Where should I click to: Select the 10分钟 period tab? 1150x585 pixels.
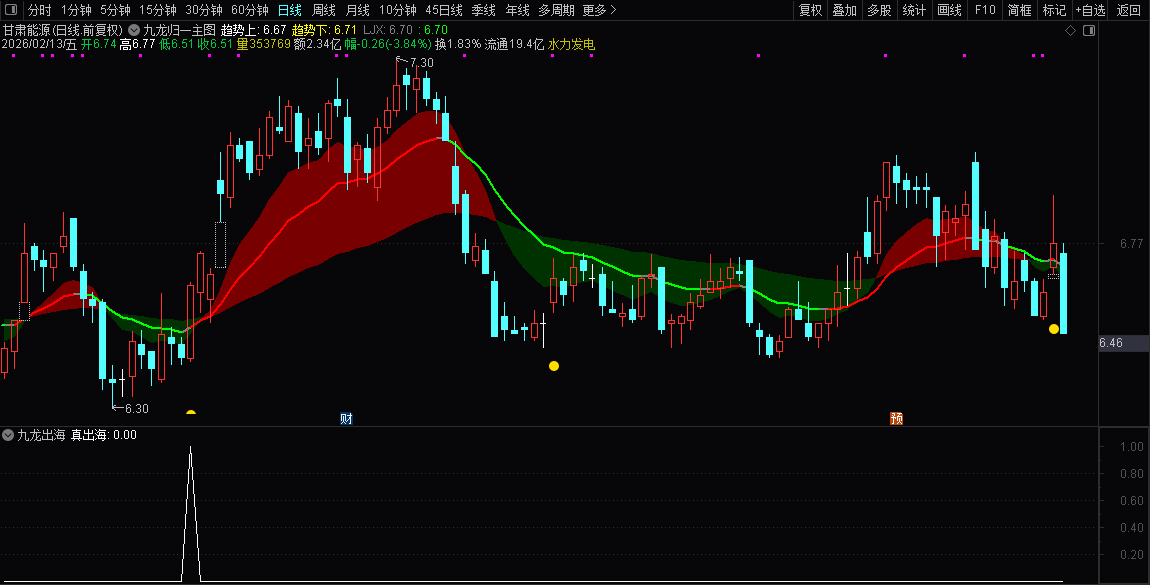coord(398,10)
